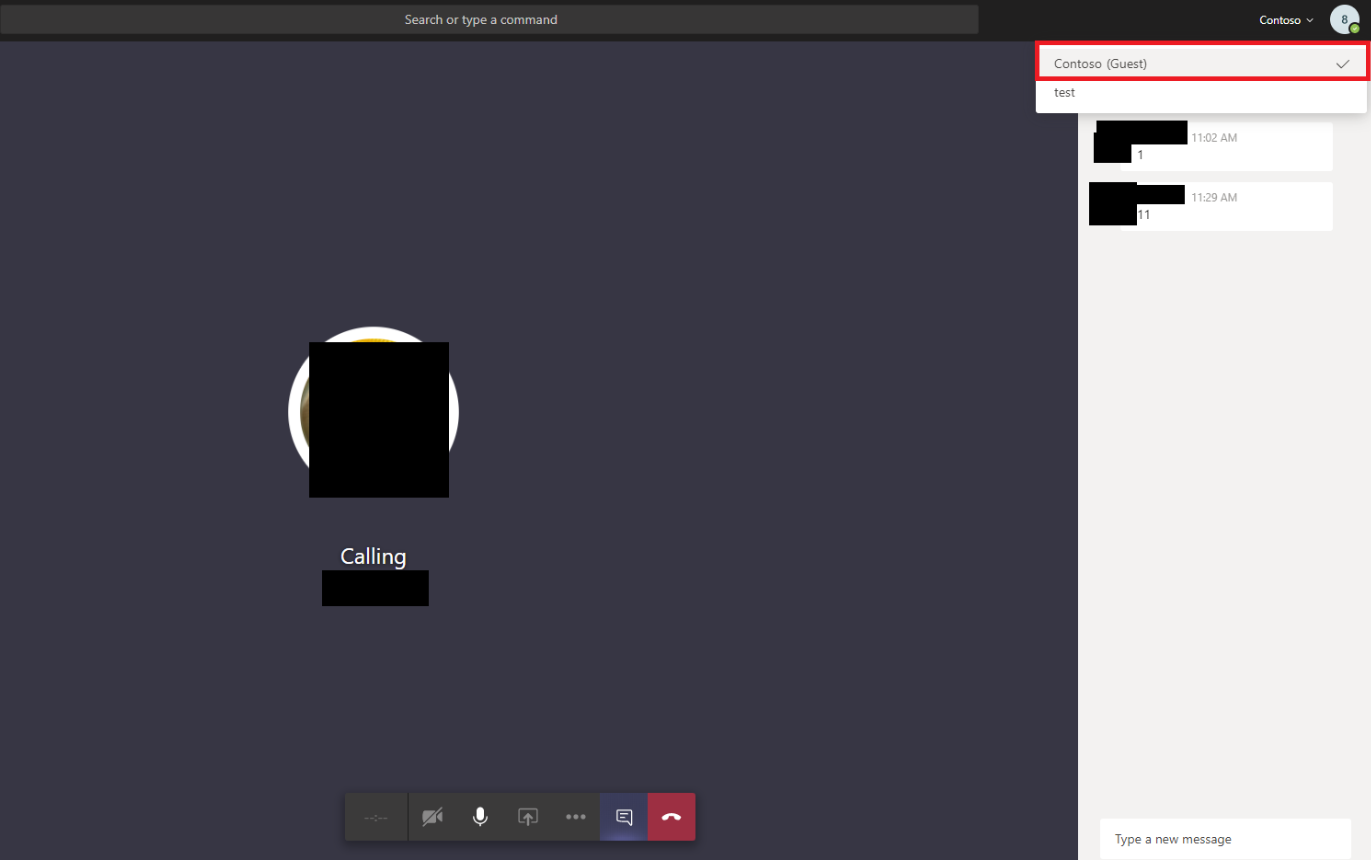
Task: Select Contoso (Guest) organization
Action: point(1202,63)
